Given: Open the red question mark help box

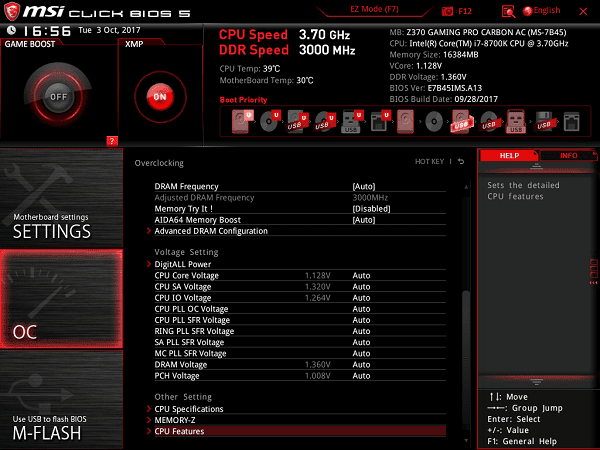Looking at the screenshot, I should point(112,141).
